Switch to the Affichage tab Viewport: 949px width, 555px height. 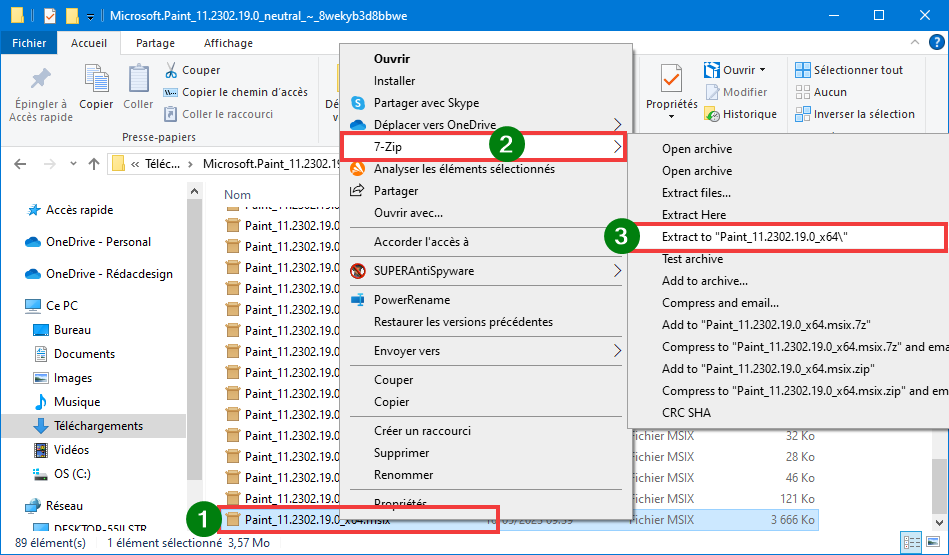pyautogui.click(x=228, y=43)
